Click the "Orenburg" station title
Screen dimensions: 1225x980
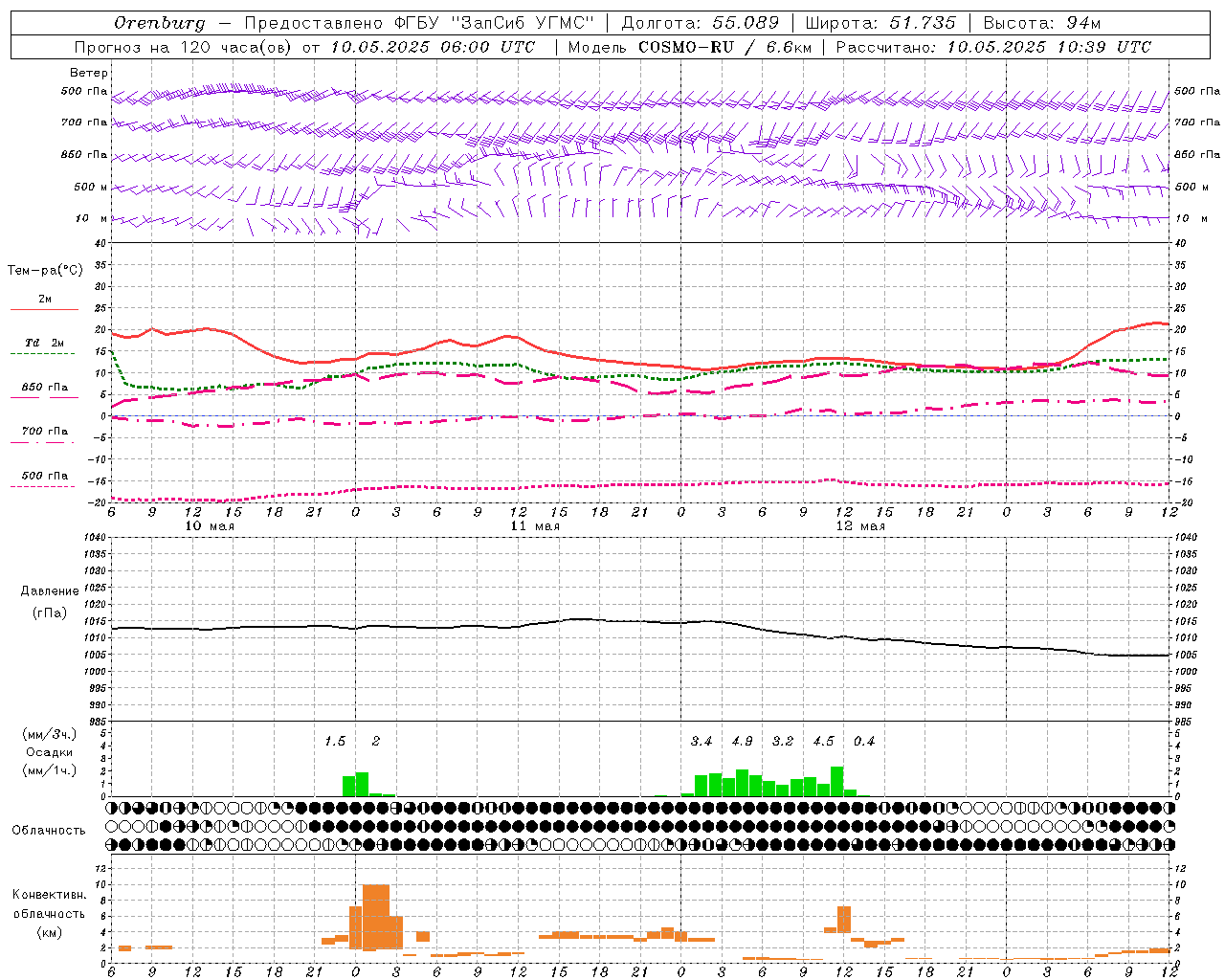coord(160,23)
